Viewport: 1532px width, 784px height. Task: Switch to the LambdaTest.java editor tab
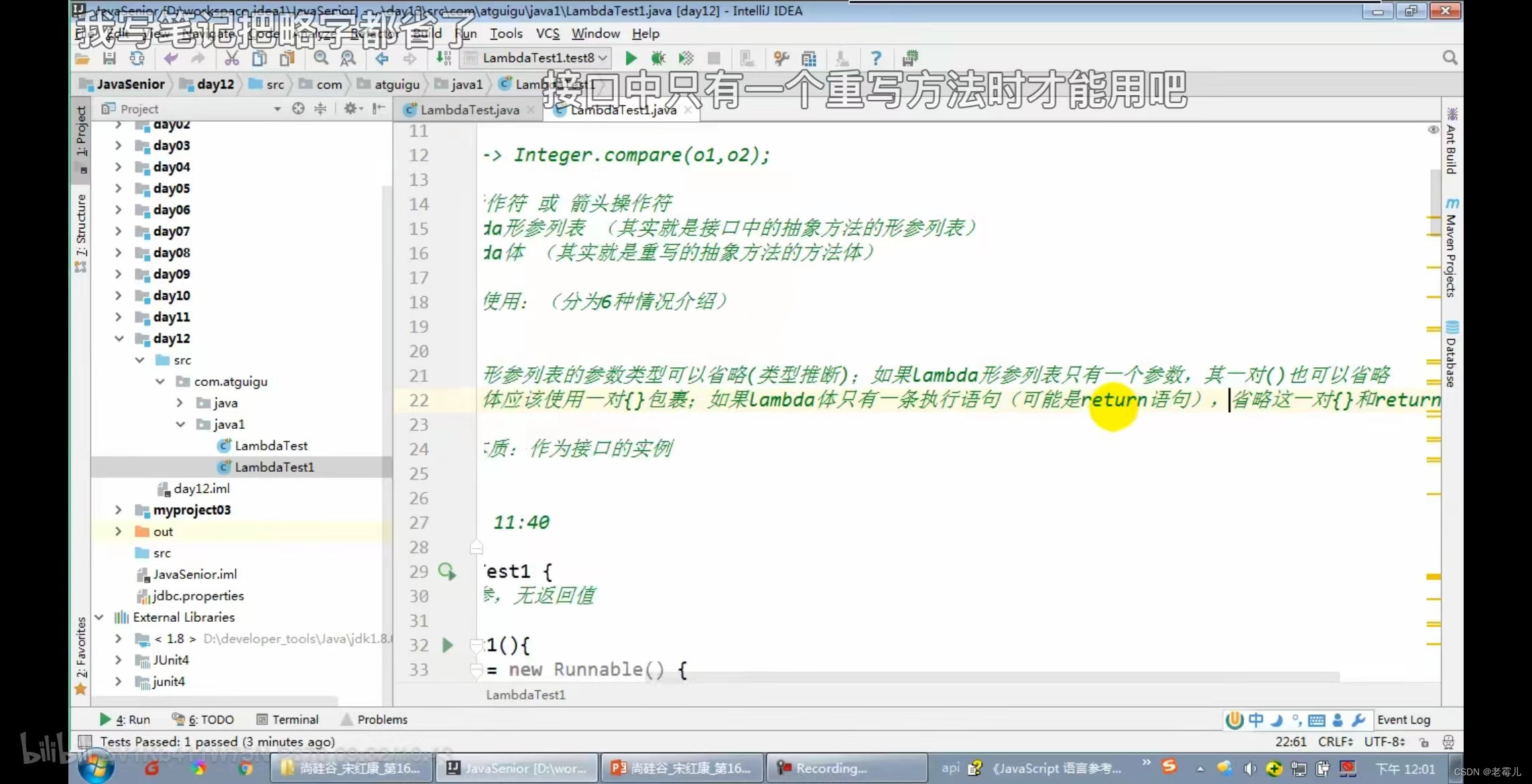point(469,110)
